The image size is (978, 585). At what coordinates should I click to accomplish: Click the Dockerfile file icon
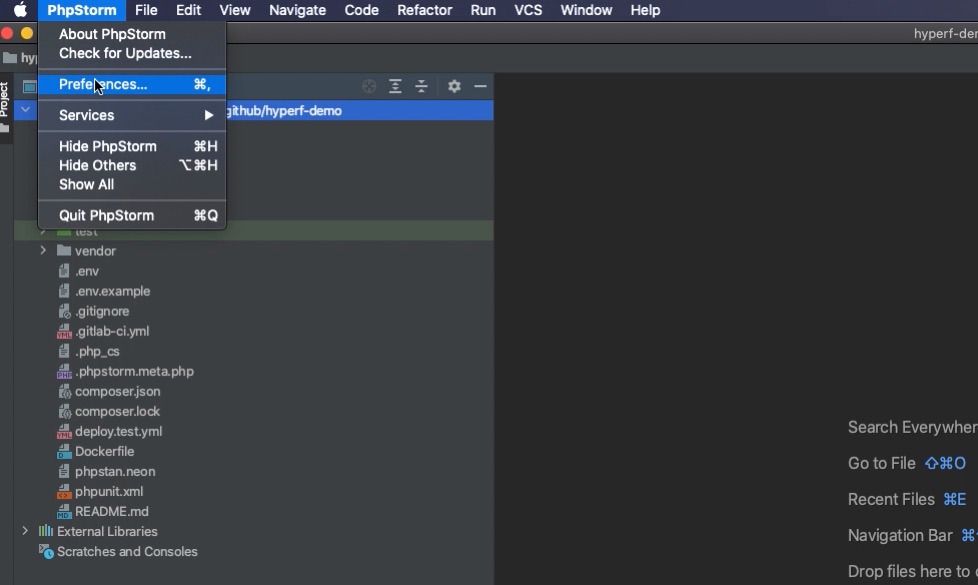tap(64, 452)
